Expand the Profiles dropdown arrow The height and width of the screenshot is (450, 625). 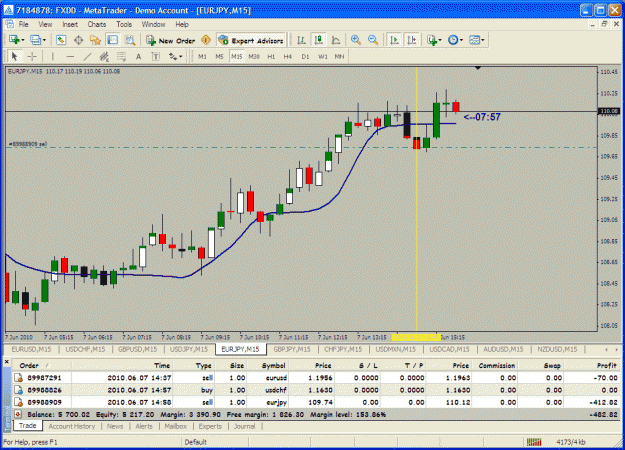click(44, 40)
